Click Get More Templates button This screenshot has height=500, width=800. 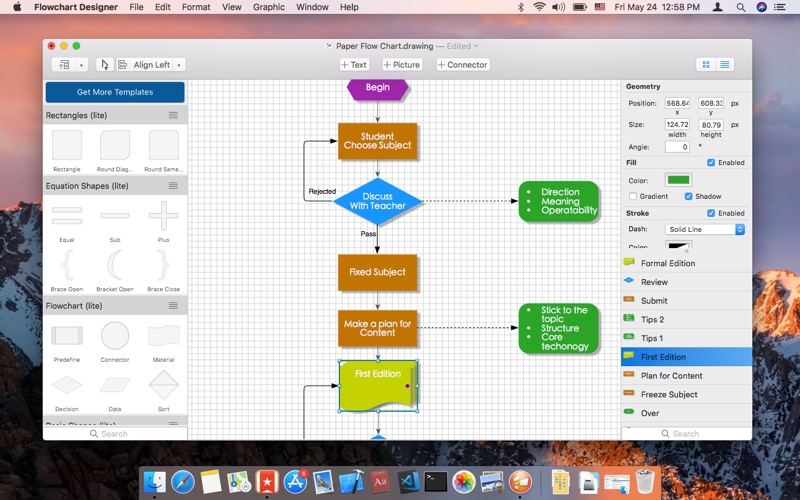[115, 92]
